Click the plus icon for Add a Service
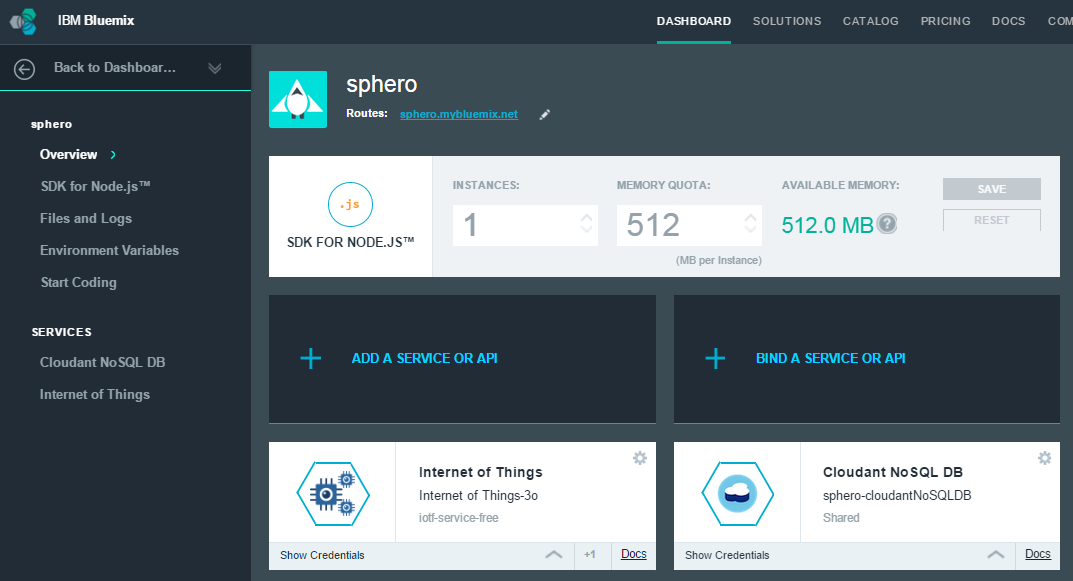This screenshot has width=1073, height=581. (x=311, y=358)
